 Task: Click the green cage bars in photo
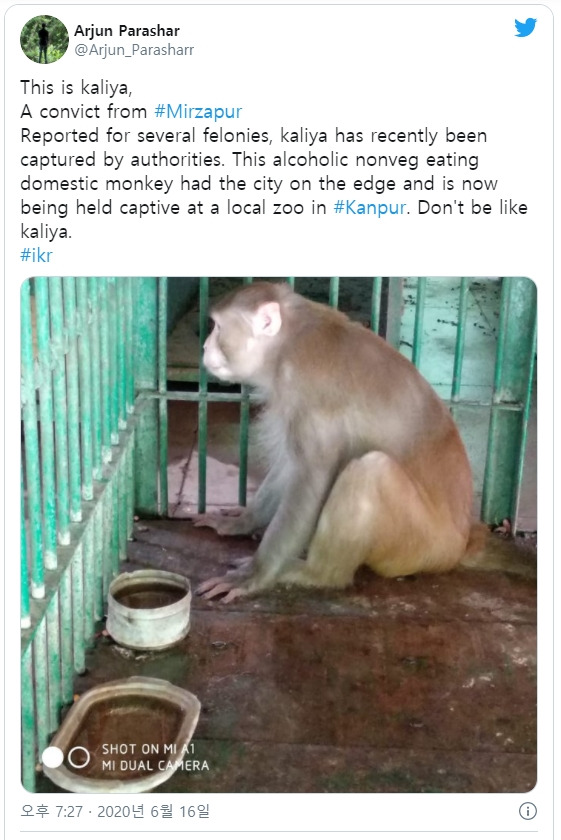75,455
